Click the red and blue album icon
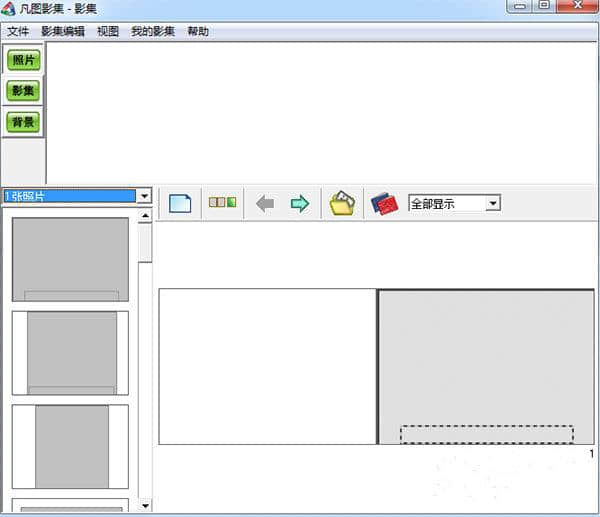 tap(384, 204)
